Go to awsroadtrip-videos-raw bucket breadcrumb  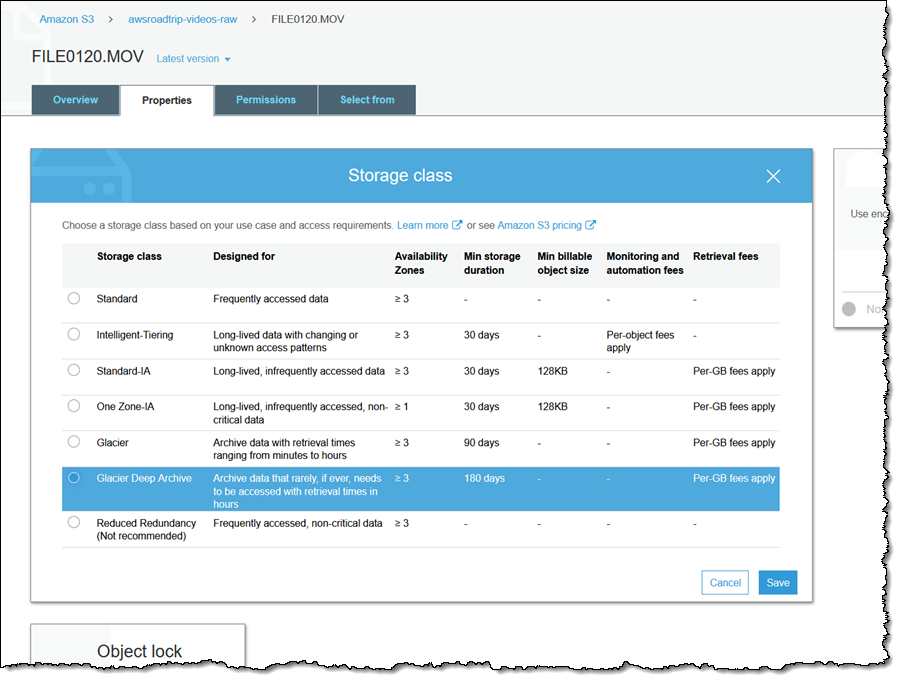[x=183, y=19]
